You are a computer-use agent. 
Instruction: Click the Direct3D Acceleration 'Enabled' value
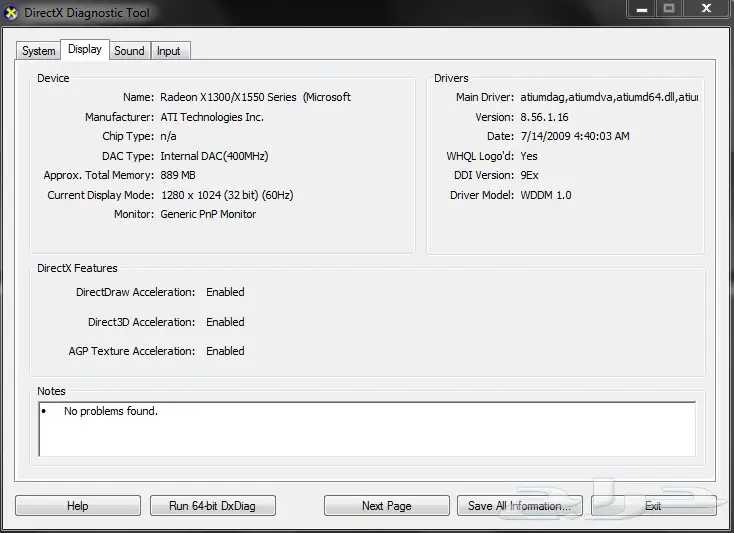(x=225, y=322)
